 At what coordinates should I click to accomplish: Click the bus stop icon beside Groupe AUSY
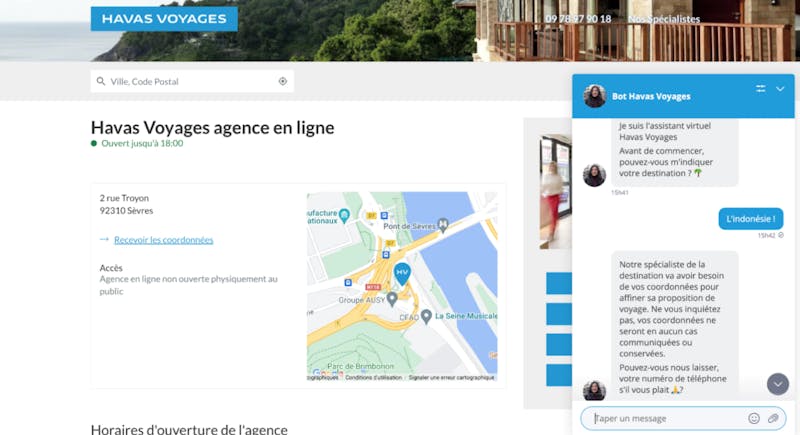pos(348,283)
